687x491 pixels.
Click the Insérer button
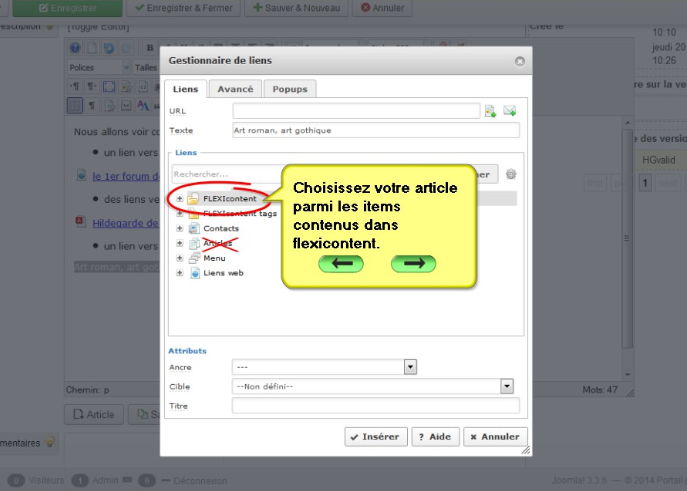376,437
